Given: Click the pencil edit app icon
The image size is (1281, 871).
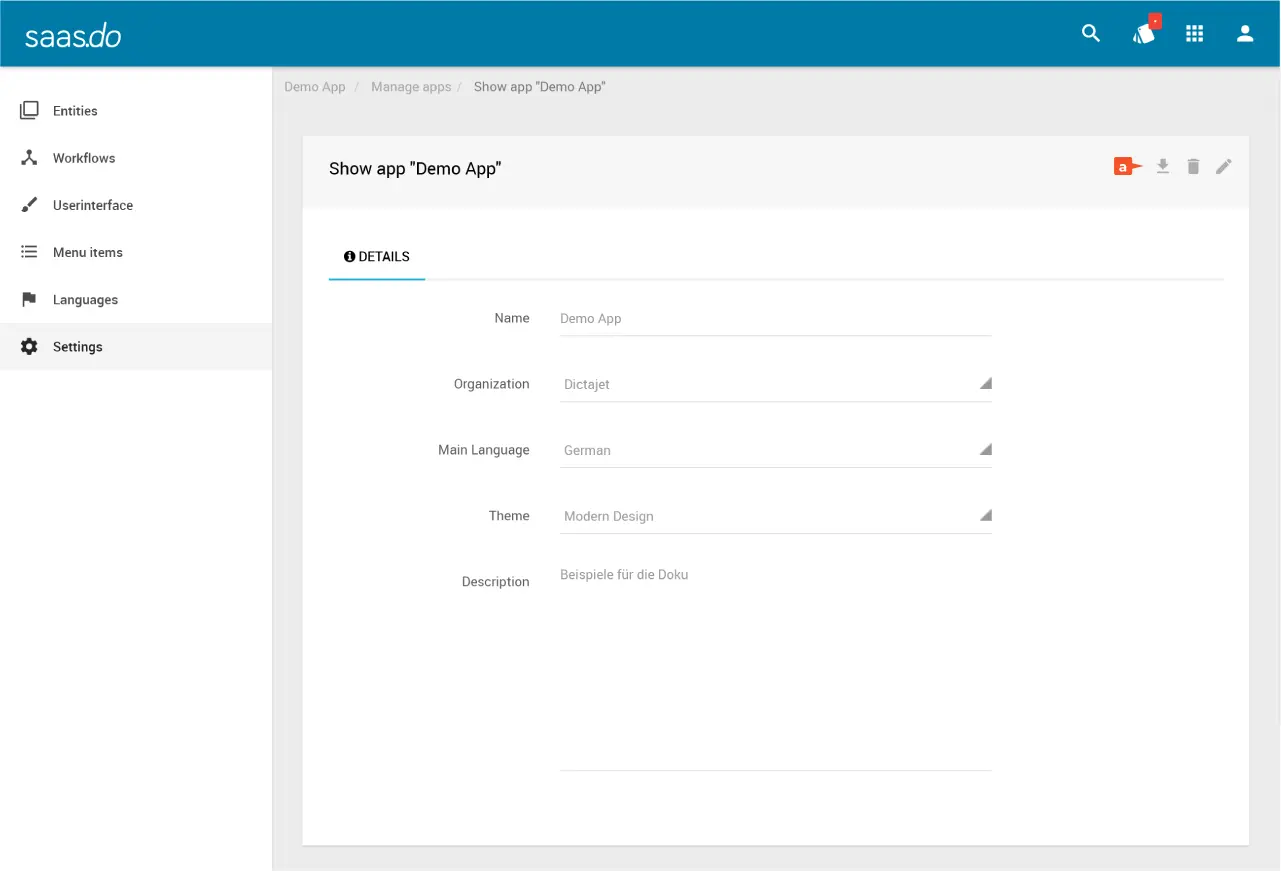Looking at the screenshot, I should click(1224, 167).
